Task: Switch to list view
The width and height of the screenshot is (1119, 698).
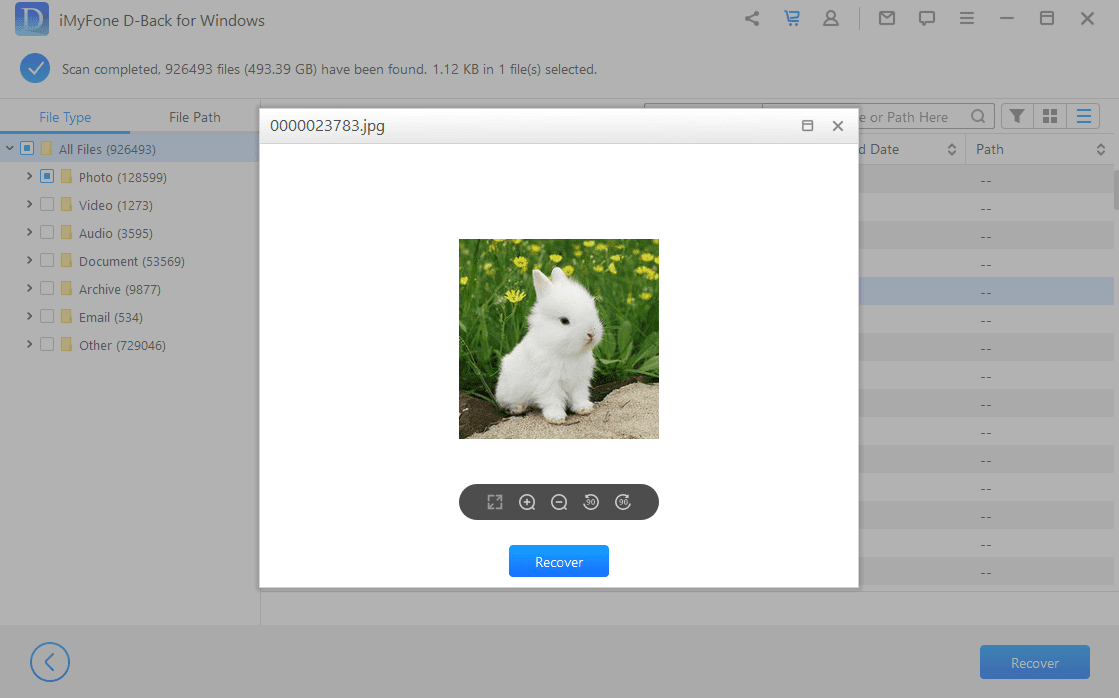Action: click(x=1083, y=116)
